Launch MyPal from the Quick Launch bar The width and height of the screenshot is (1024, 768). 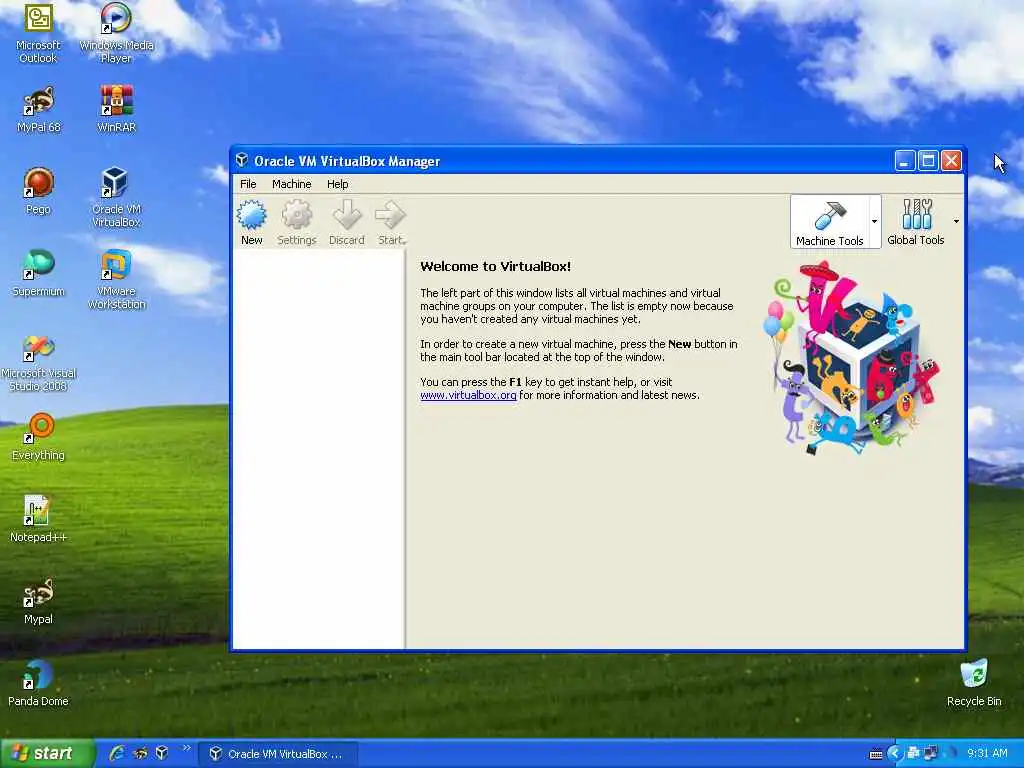click(140, 754)
